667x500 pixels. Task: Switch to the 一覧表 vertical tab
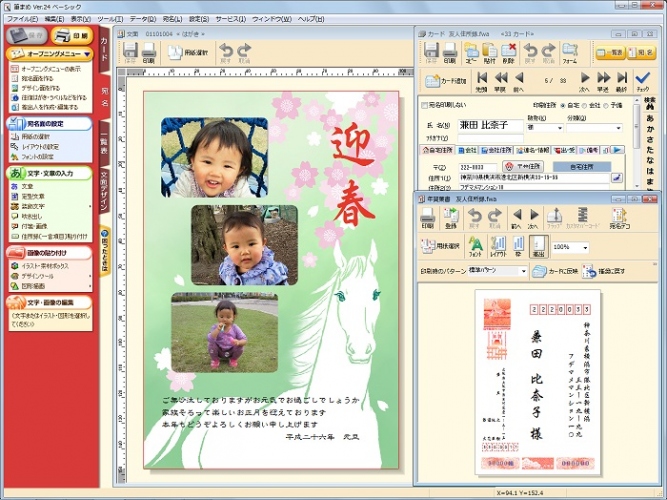[x=104, y=143]
